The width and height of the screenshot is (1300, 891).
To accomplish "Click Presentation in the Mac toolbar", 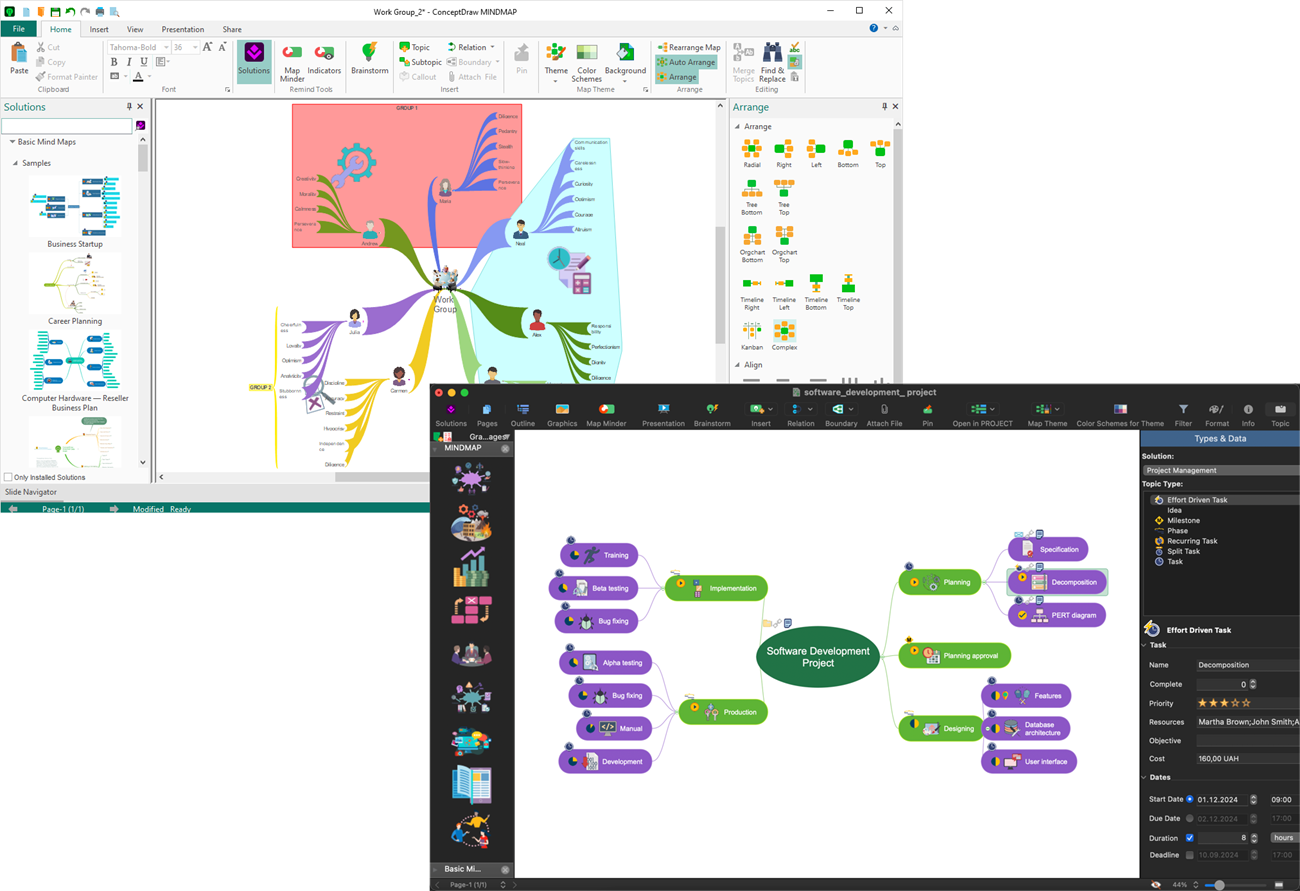I will [663, 415].
